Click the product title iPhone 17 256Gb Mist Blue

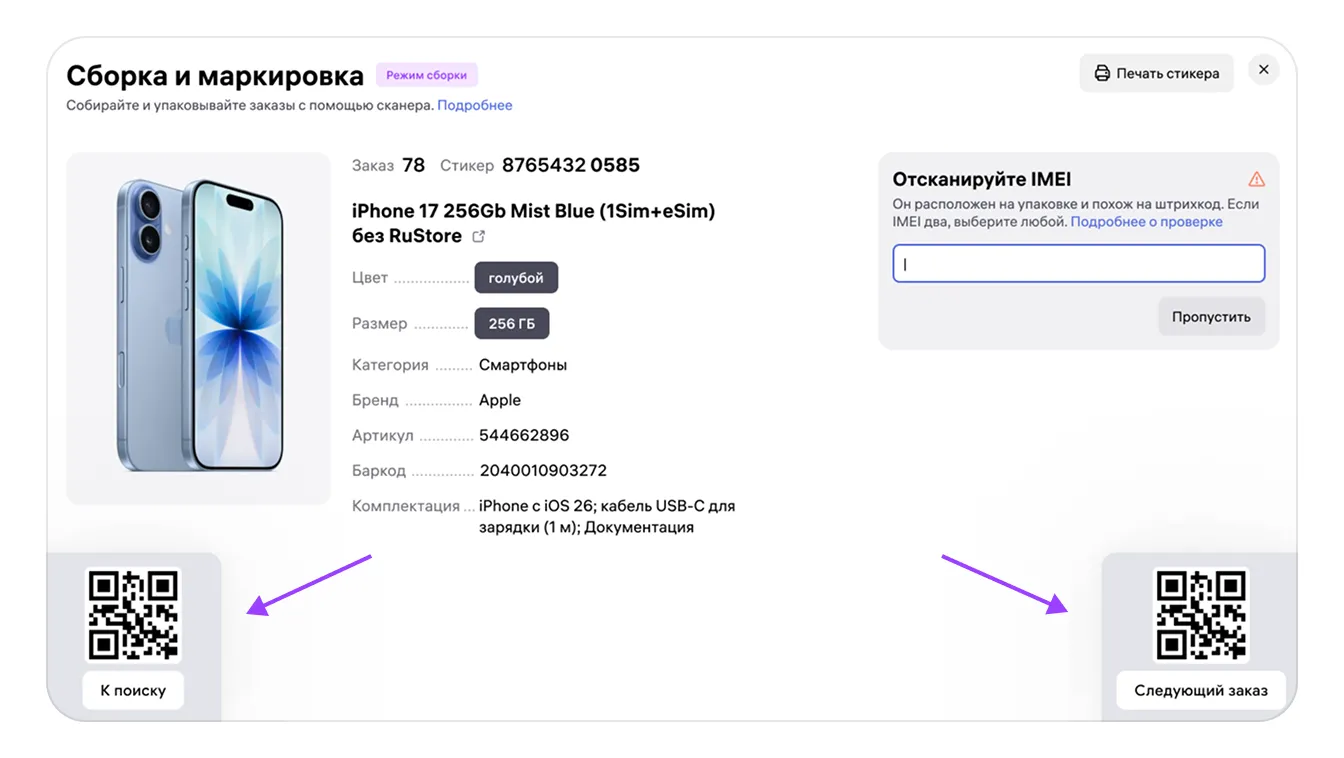pyautogui.click(x=533, y=223)
